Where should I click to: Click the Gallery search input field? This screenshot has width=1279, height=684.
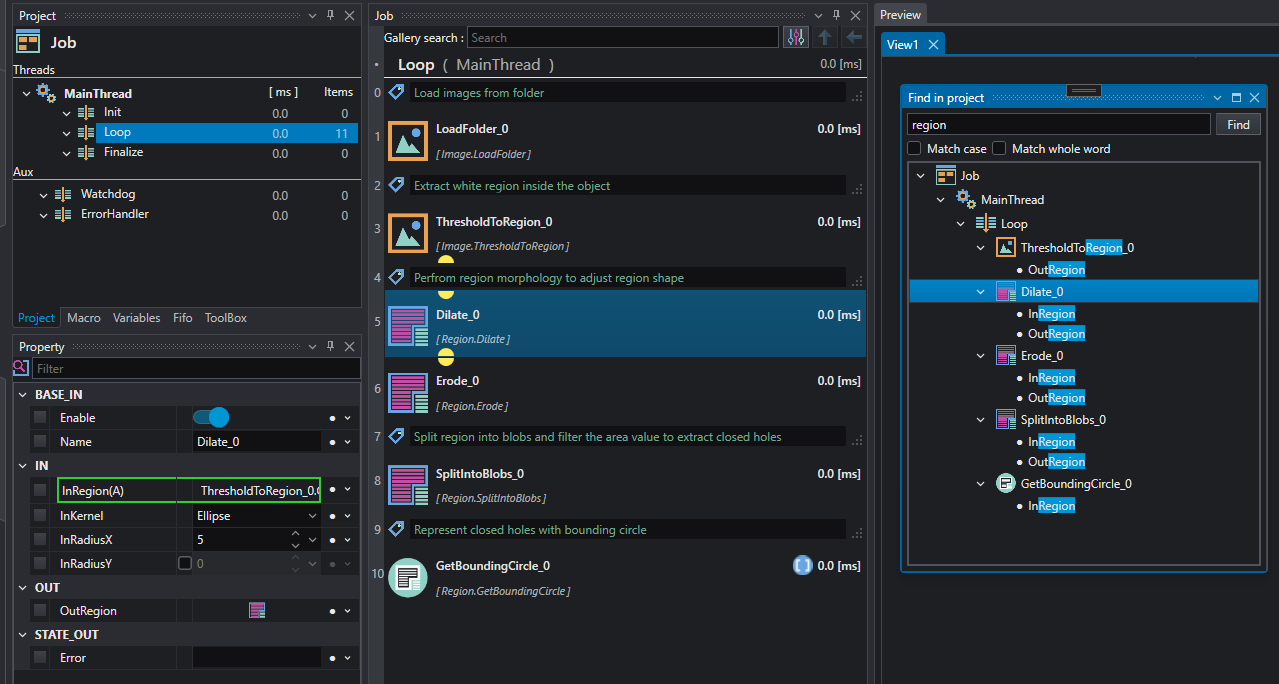click(x=623, y=38)
